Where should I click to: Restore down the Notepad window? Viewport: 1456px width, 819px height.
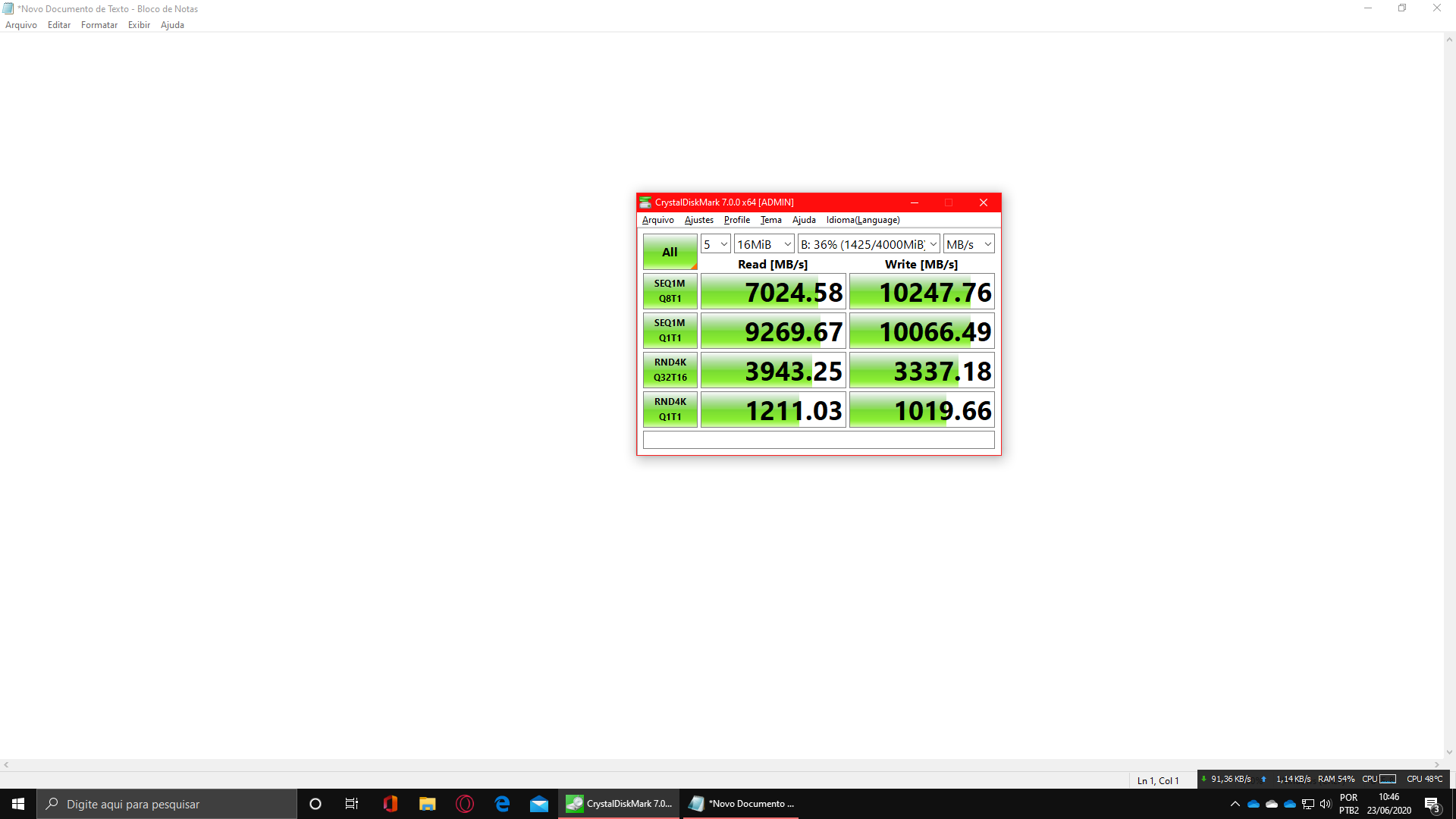[x=1402, y=8]
